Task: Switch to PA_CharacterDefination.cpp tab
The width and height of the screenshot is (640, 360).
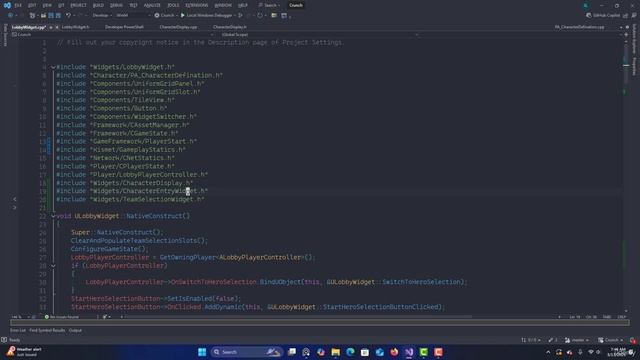Action: [x=579, y=27]
